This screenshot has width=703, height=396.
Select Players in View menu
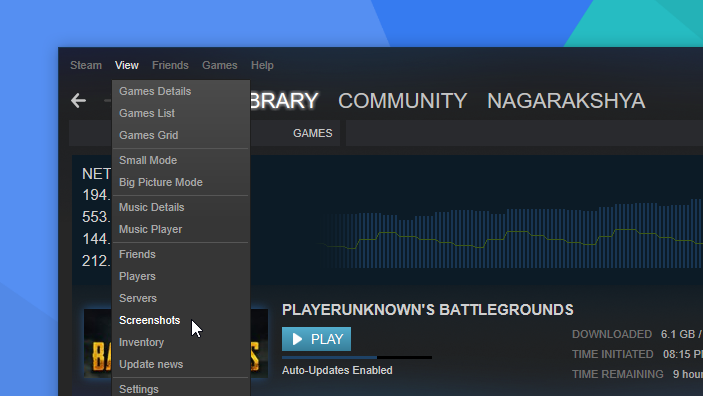[x=181, y=276]
